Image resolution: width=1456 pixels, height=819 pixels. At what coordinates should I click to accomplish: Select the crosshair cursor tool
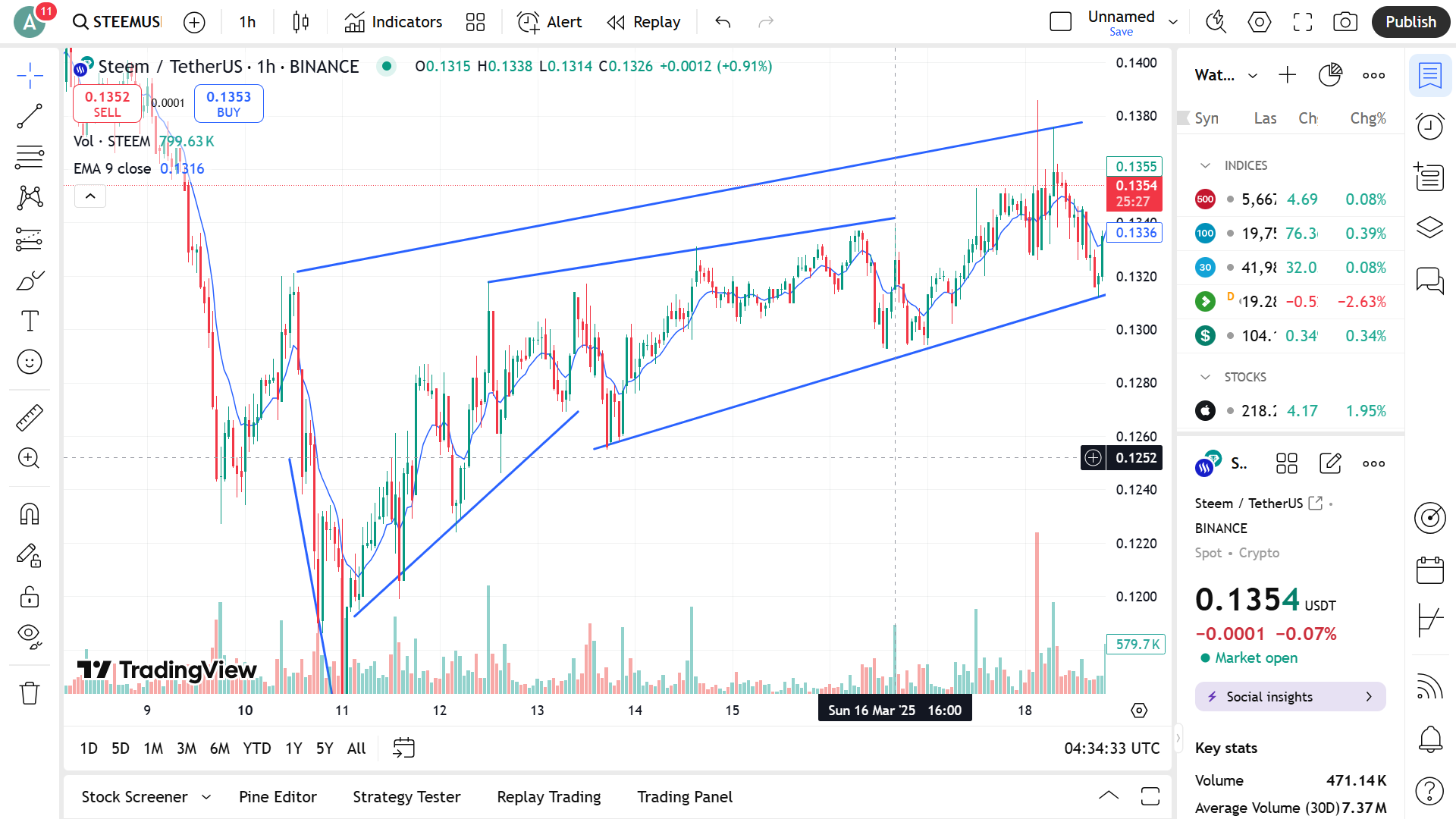point(30,75)
